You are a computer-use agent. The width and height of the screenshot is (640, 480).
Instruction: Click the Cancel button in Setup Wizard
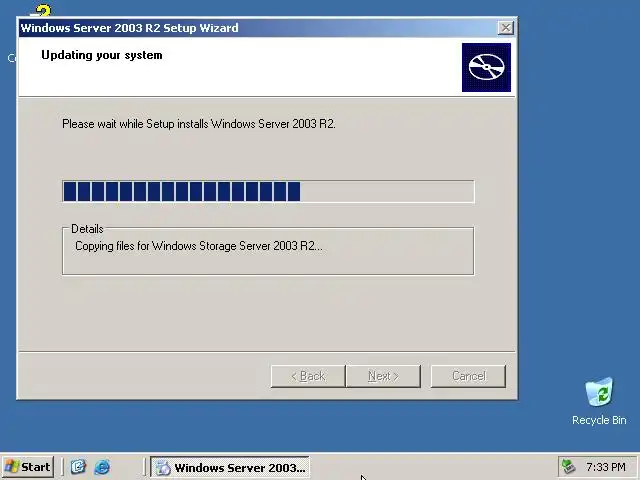click(x=469, y=376)
